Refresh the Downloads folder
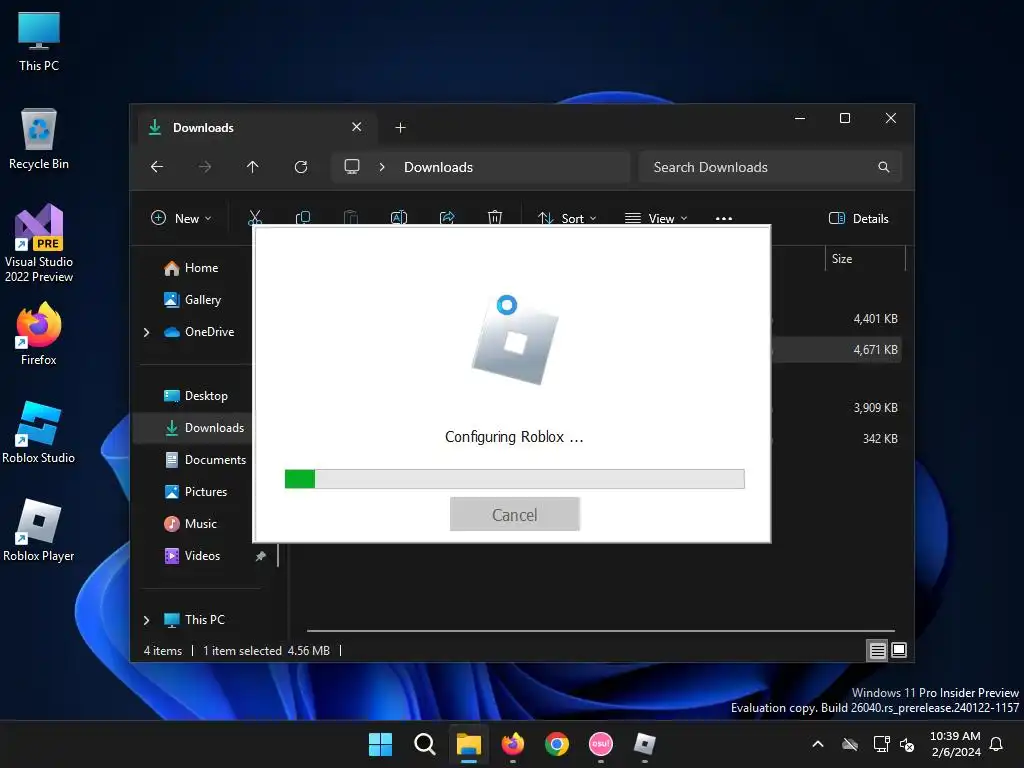1024x768 pixels. pyautogui.click(x=301, y=167)
